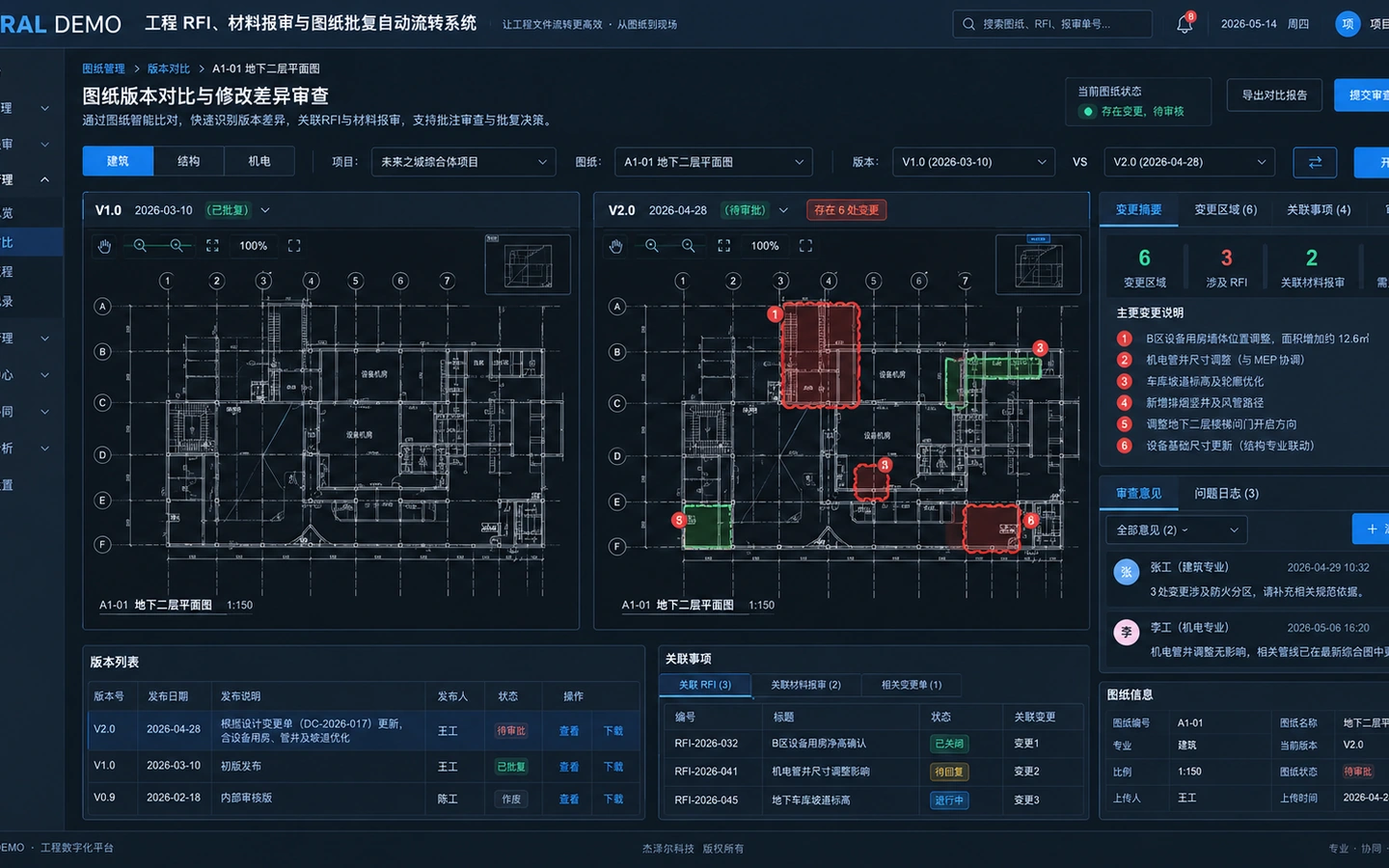This screenshot has height=868, width=1389.
Task: Click change marker 6 on the V2.0 drawing
Action: click(x=1030, y=520)
